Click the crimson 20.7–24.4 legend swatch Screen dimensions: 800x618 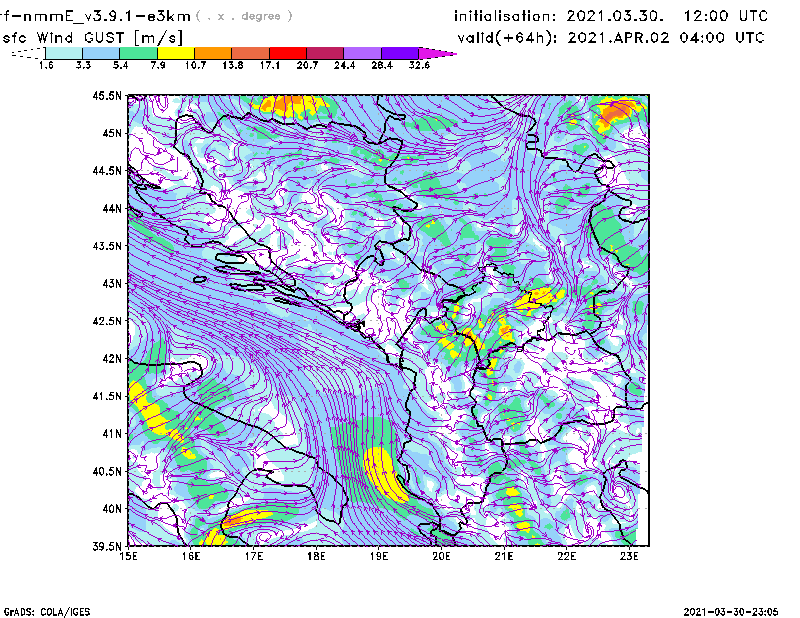pos(325,53)
